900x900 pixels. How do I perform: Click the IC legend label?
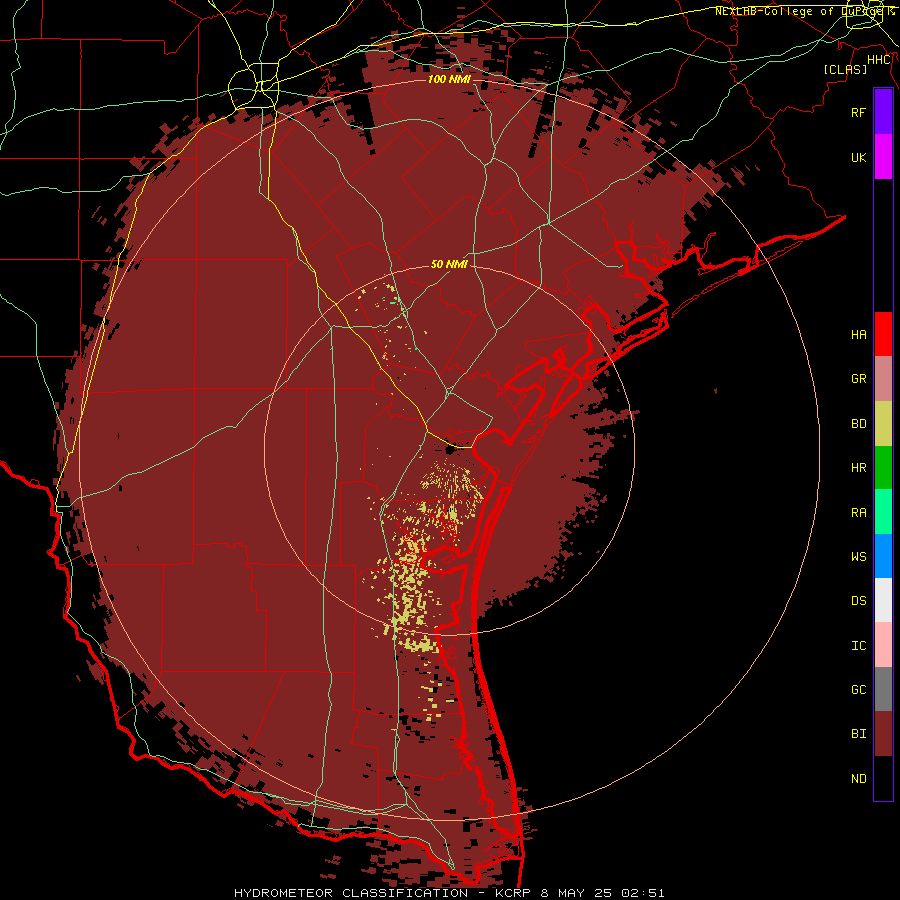[x=858, y=646]
